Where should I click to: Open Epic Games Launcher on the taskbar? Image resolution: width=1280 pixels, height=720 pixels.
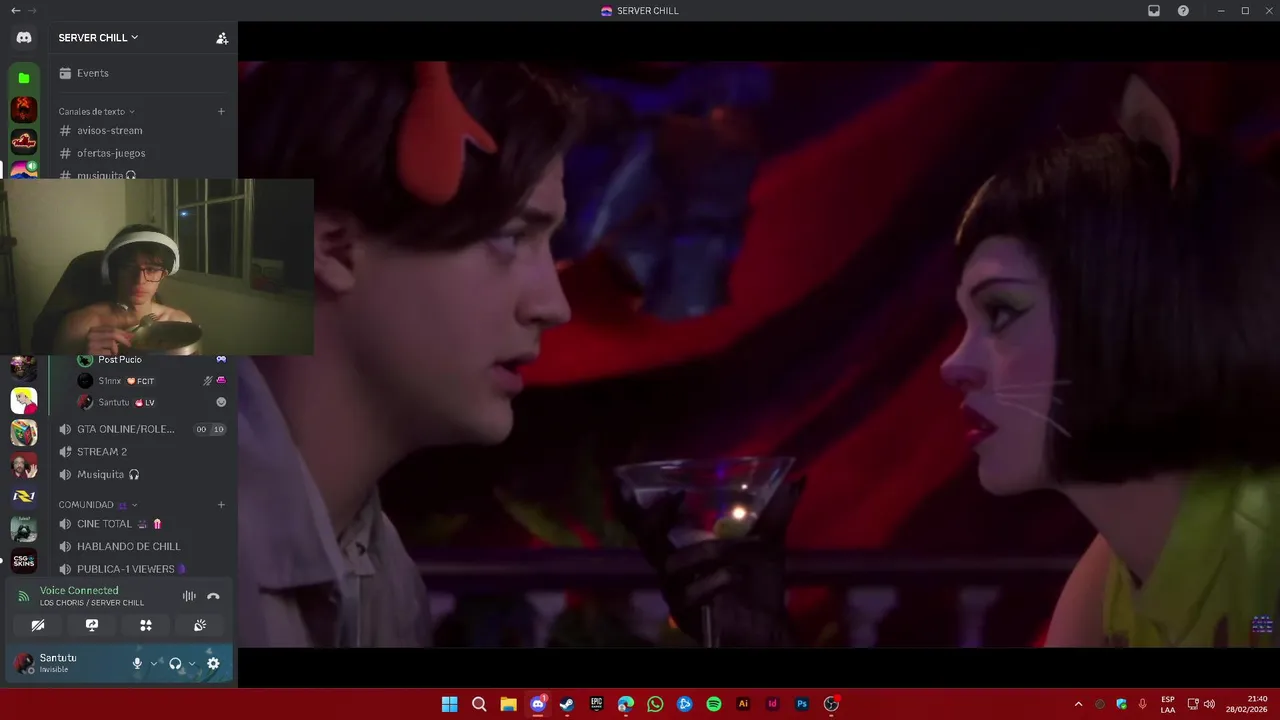click(596, 704)
